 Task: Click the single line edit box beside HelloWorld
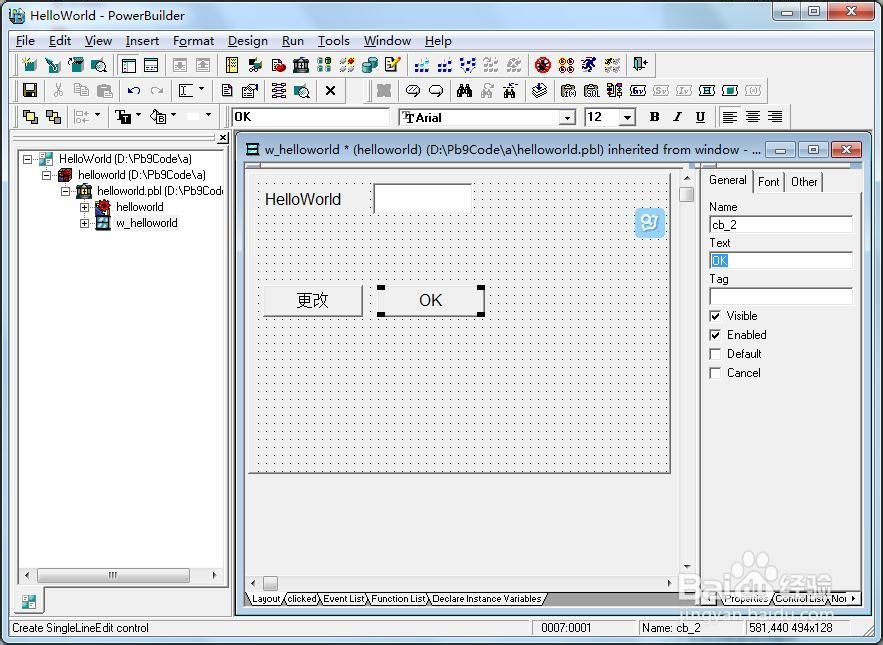pyautogui.click(x=422, y=198)
